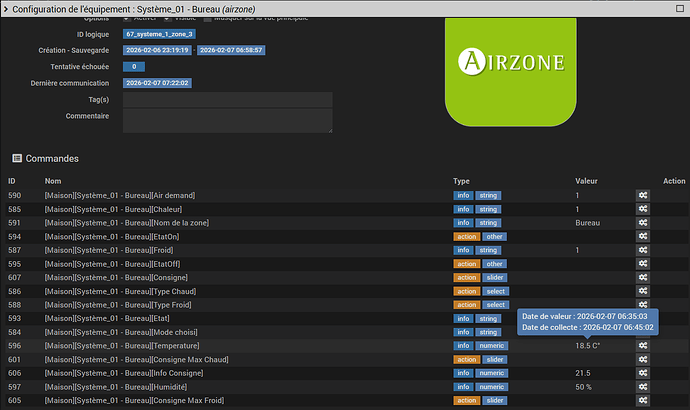Click the Type column header
The height and width of the screenshot is (410, 690).
[461, 181]
